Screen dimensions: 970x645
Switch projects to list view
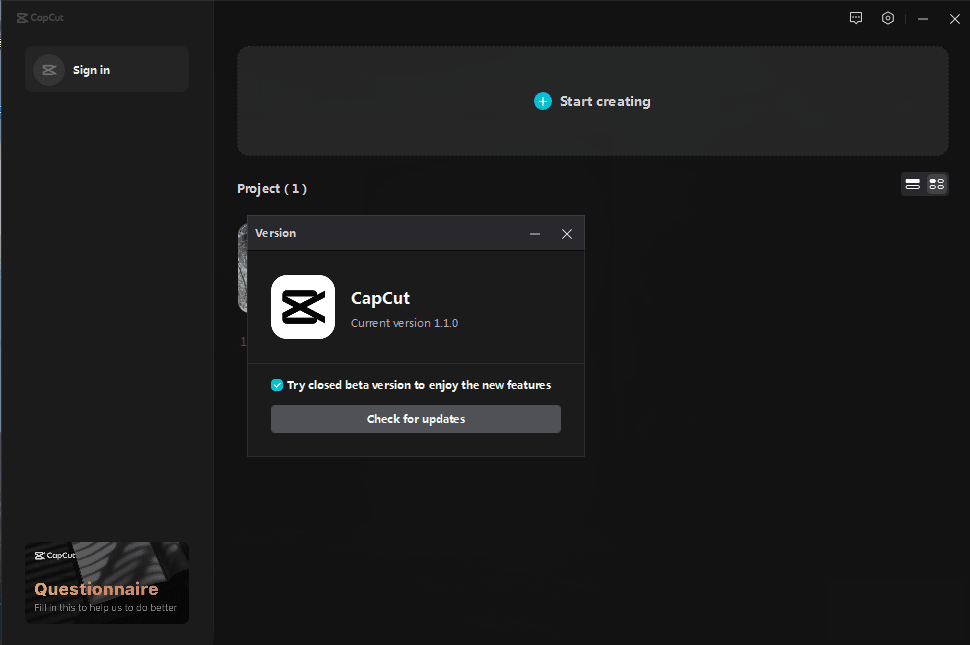click(x=912, y=184)
